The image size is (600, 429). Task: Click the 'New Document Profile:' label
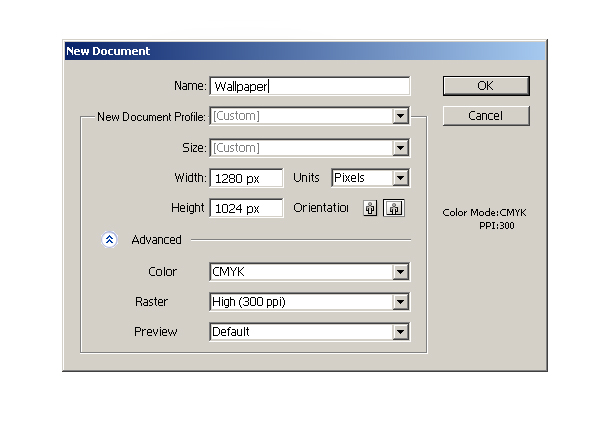[151, 117]
